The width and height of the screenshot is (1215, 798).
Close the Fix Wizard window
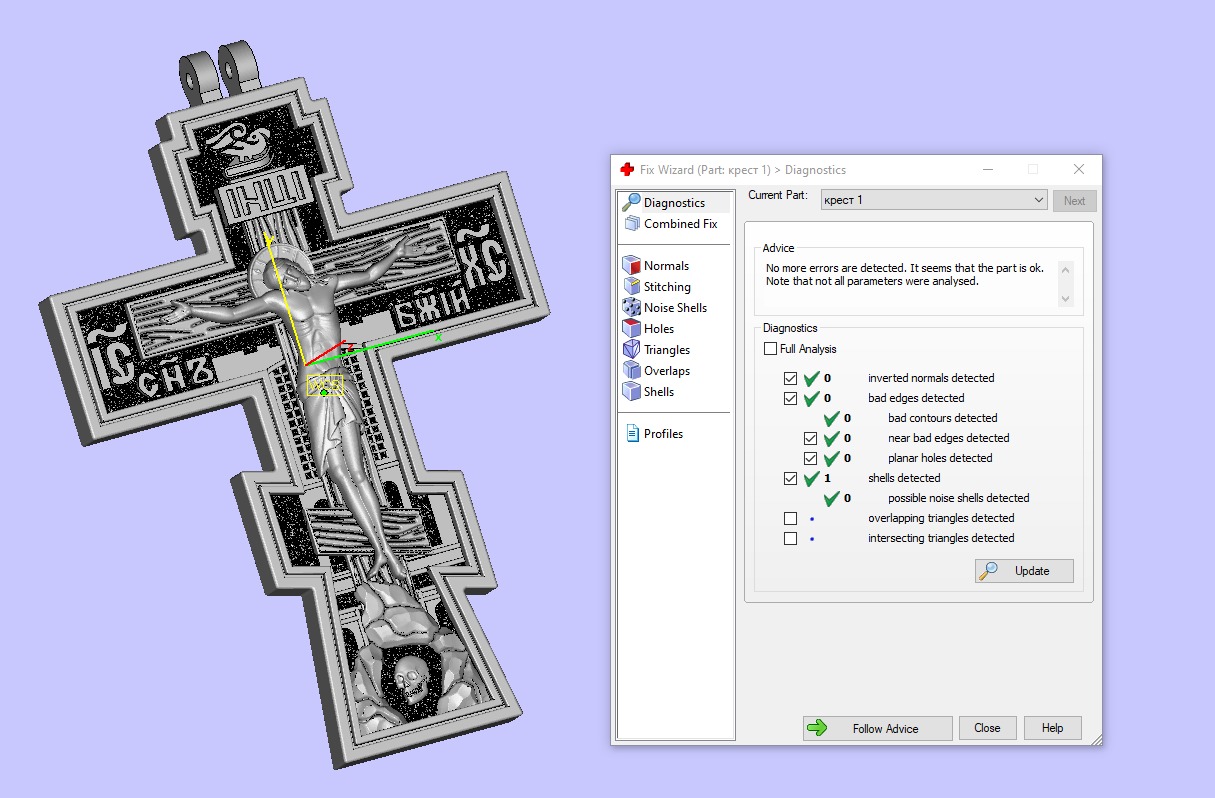click(1078, 169)
